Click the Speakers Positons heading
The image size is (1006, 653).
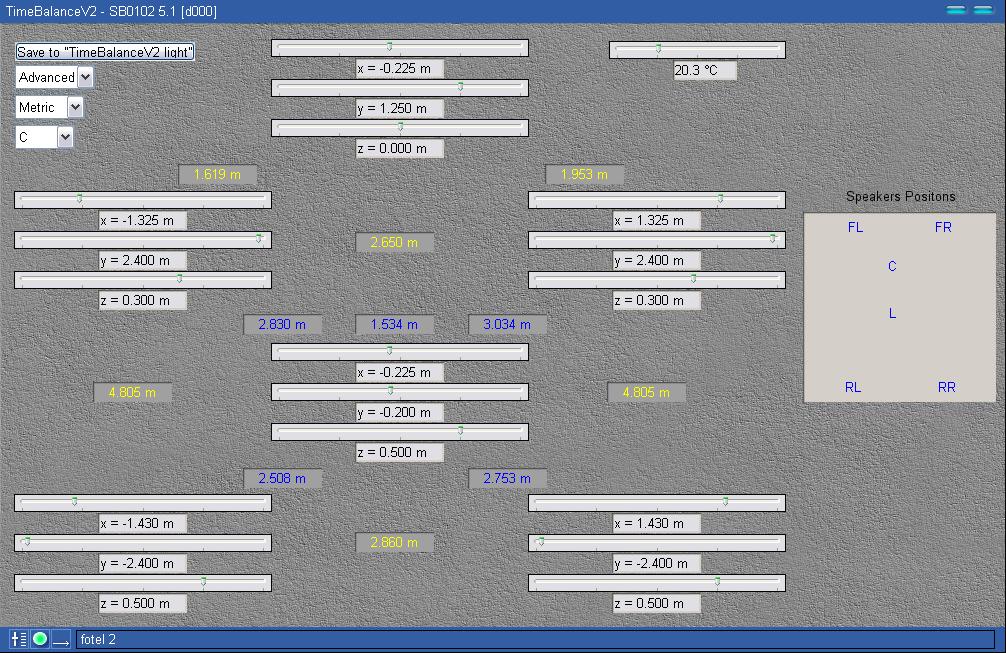click(x=900, y=196)
